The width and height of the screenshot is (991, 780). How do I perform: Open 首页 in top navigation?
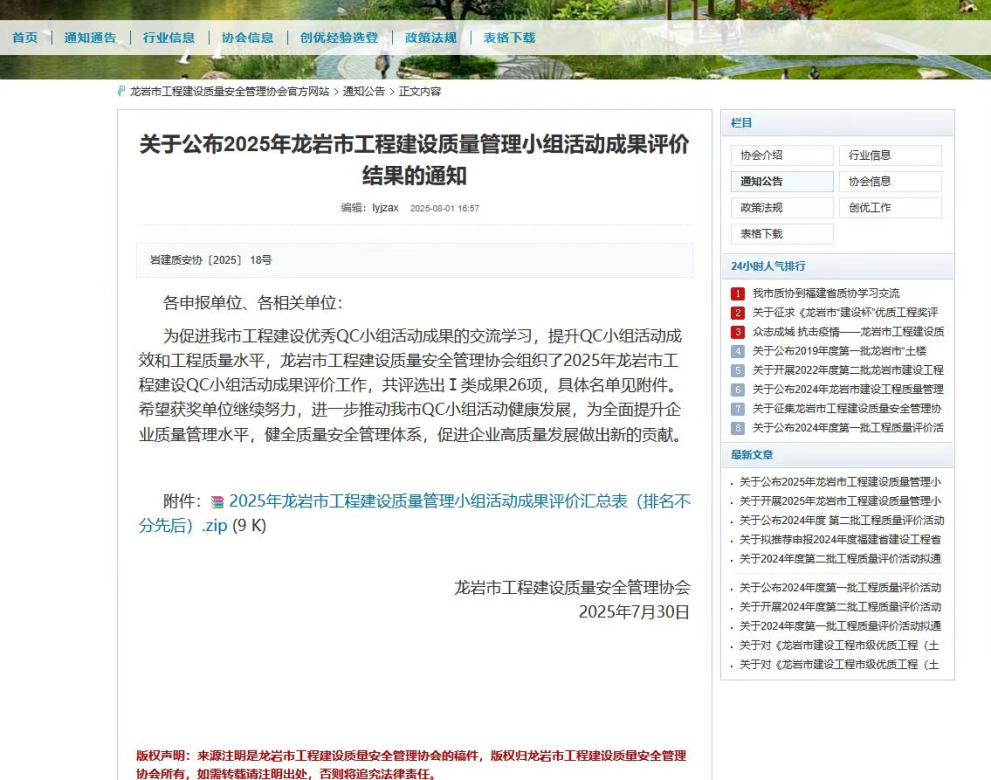(x=25, y=38)
